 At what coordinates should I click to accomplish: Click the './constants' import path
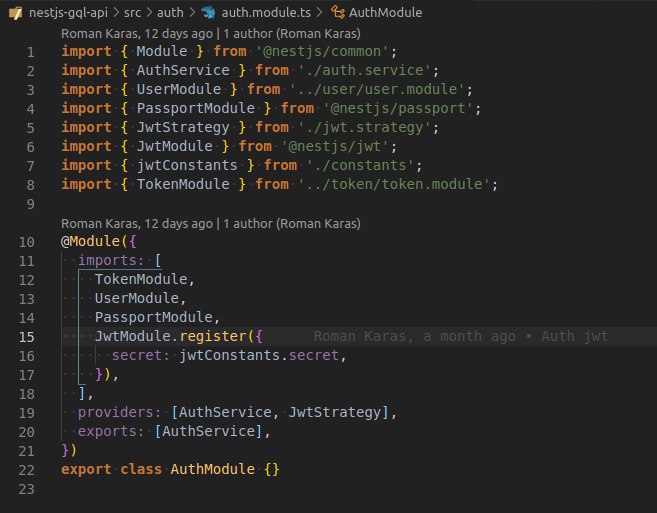[x=360, y=166]
